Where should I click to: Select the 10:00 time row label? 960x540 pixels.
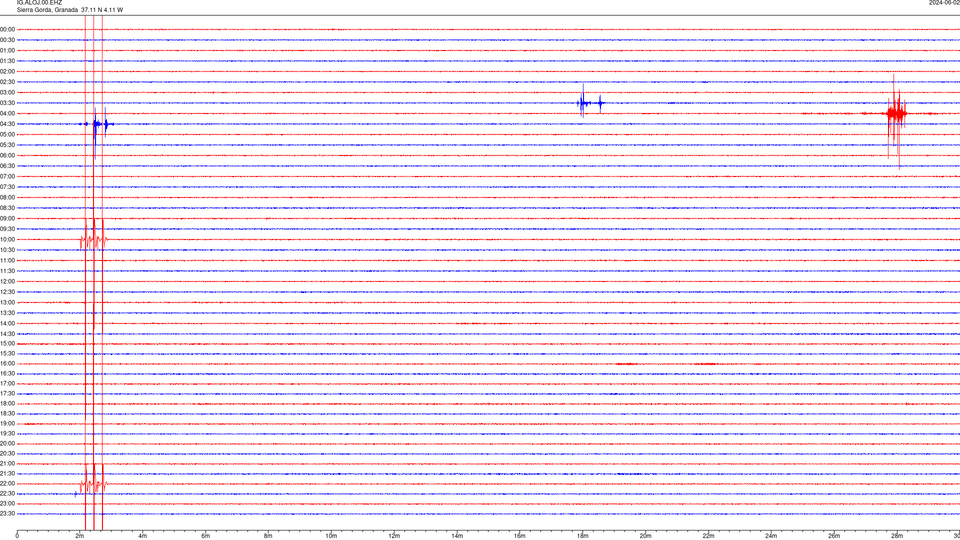point(8,239)
